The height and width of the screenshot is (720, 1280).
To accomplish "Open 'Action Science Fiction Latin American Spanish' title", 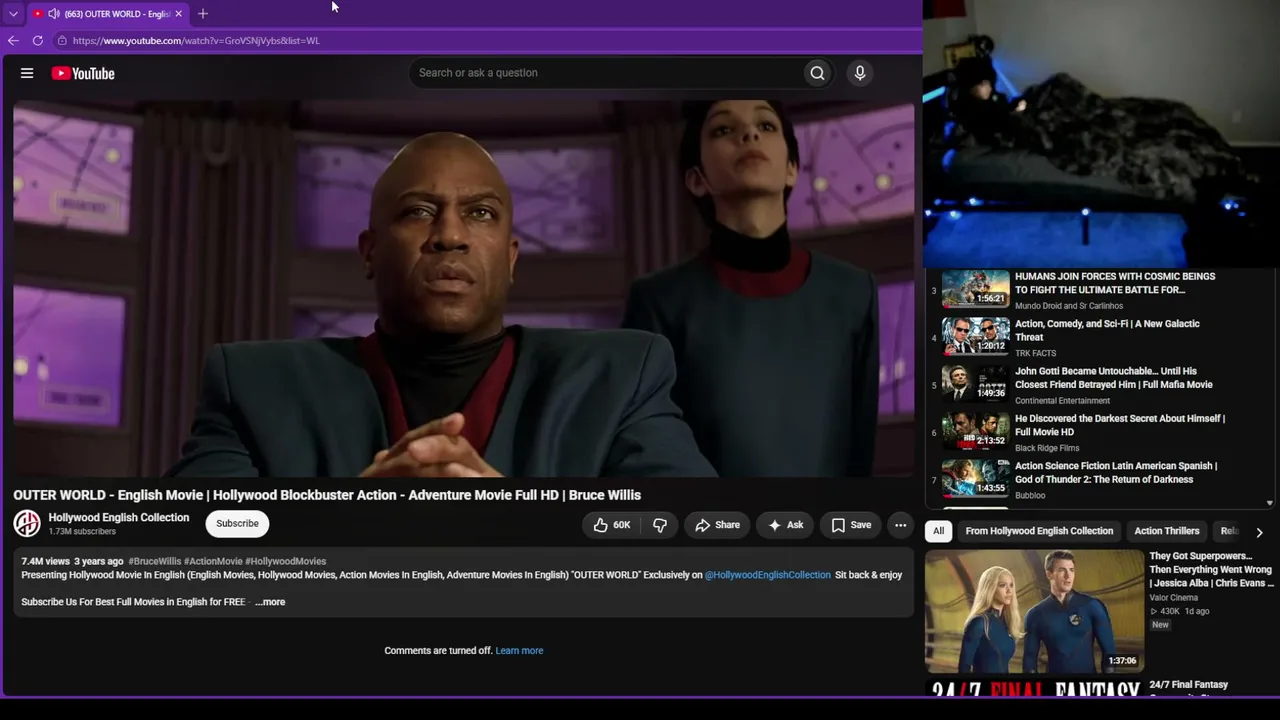I will (1116, 473).
